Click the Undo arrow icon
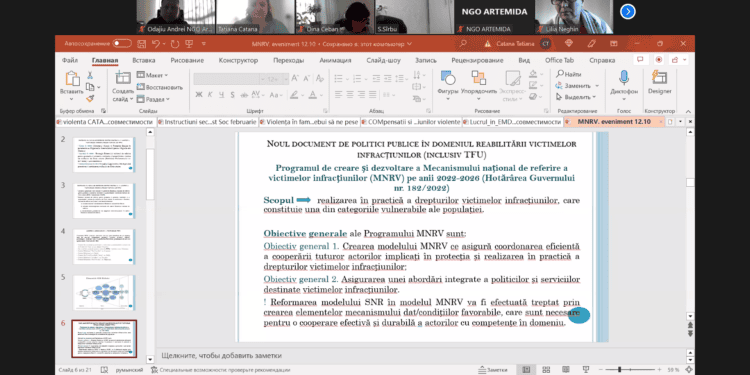 (x=155, y=44)
